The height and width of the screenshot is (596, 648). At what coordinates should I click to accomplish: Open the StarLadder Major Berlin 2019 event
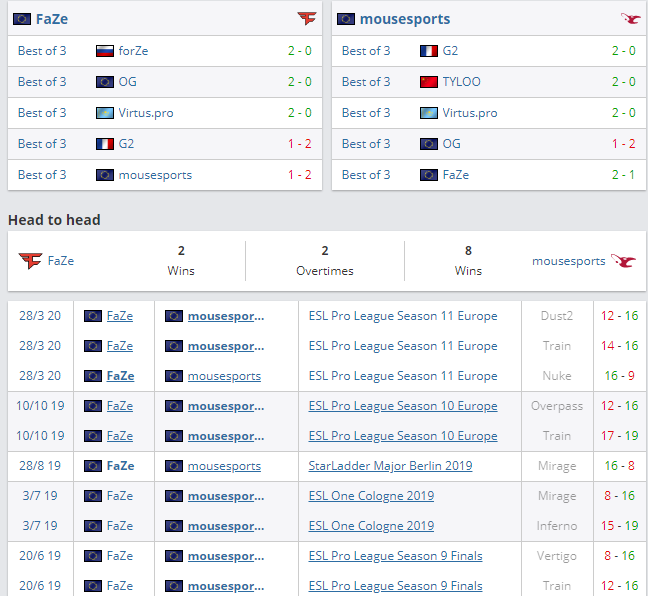click(x=390, y=466)
